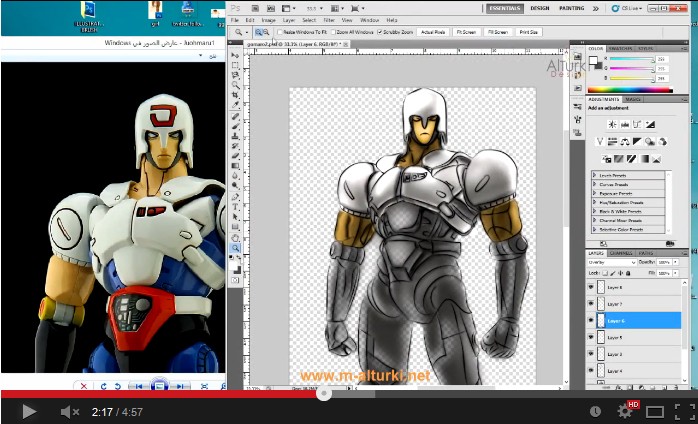Select the Clone Stamp tool
The height and width of the screenshot is (424, 698).
[235, 136]
